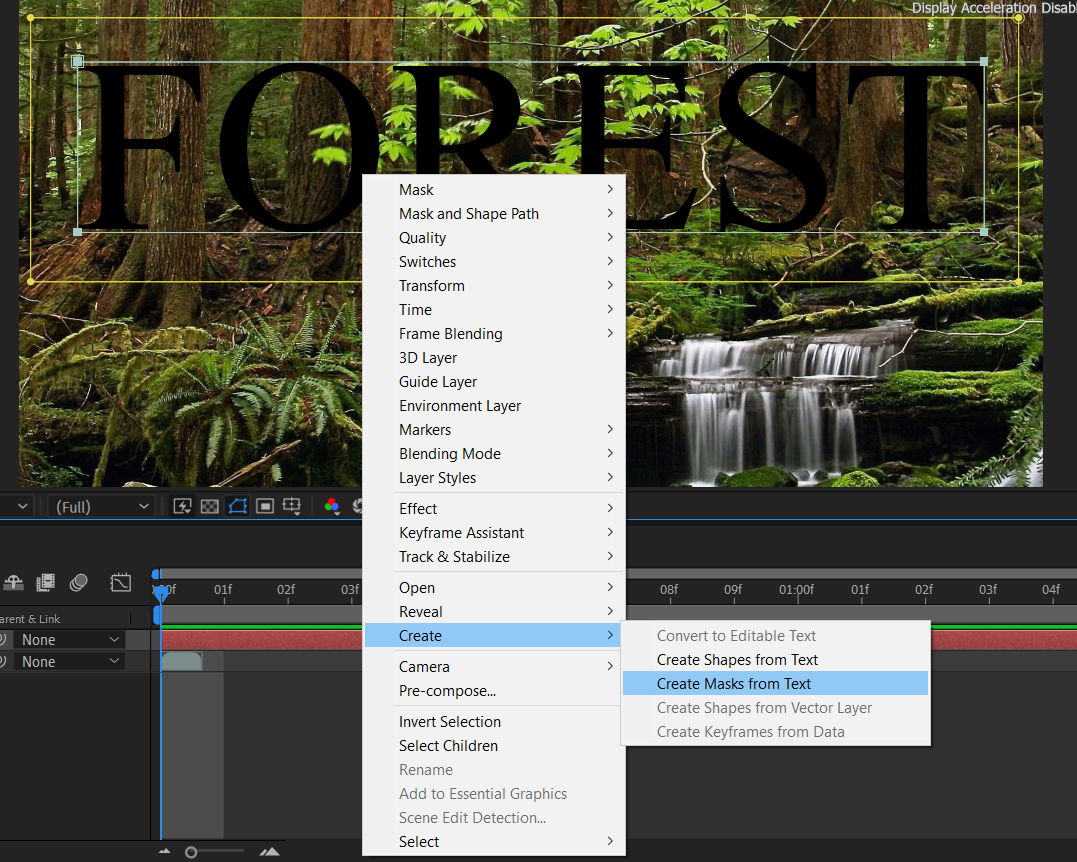This screenshot has height=862, width=1077.
Task: Open Layer Styles submenu
Action: click(x=494, y=478)
